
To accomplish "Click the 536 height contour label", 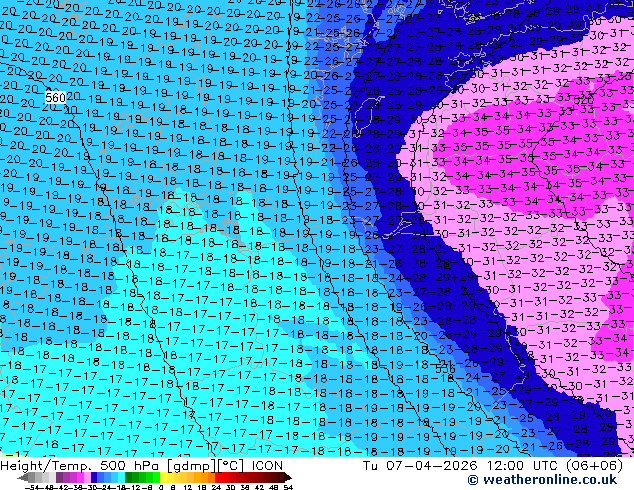I will pyautogui.click(x=445, y=369).
